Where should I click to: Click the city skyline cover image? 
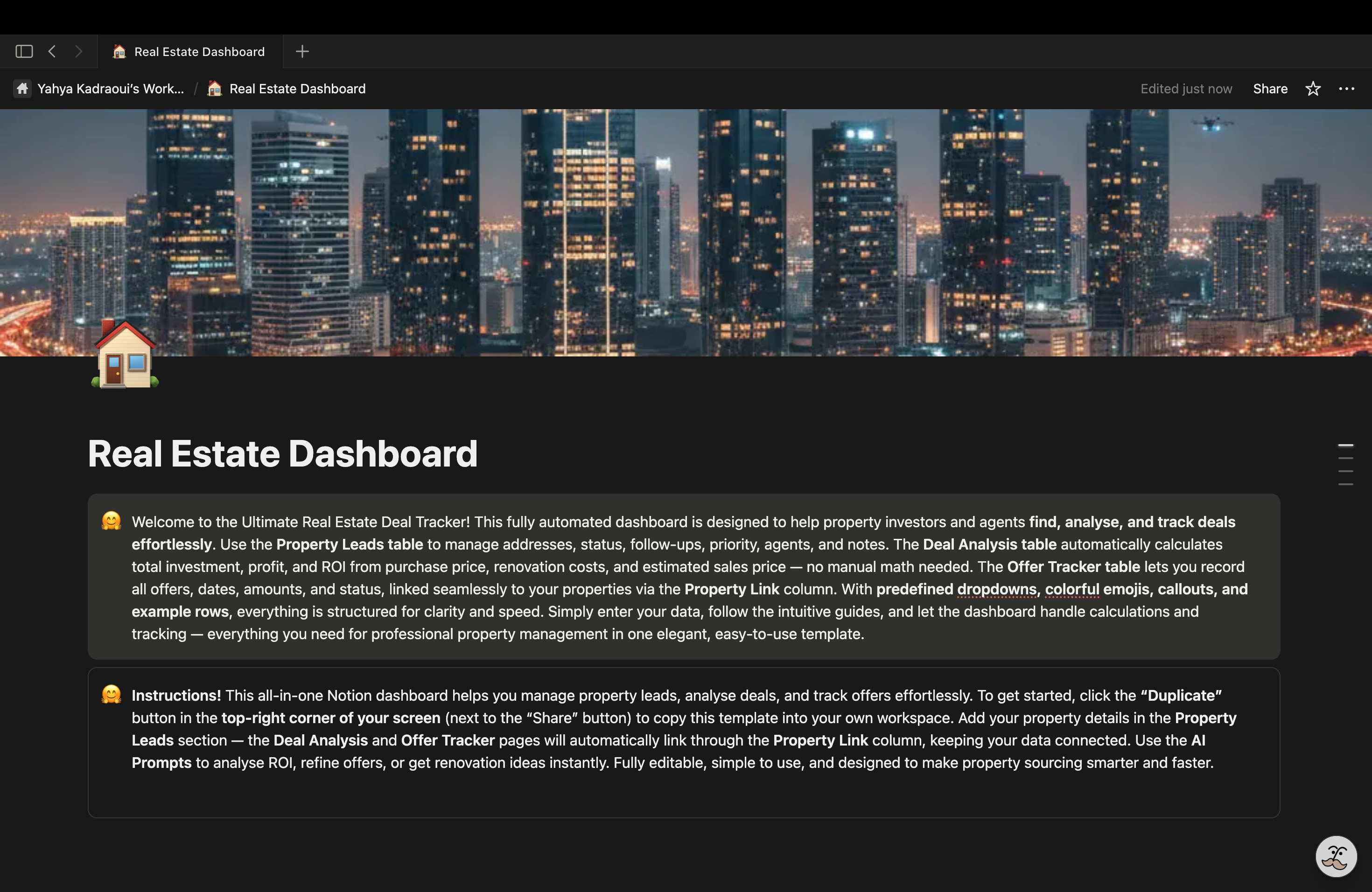[686, 230]
